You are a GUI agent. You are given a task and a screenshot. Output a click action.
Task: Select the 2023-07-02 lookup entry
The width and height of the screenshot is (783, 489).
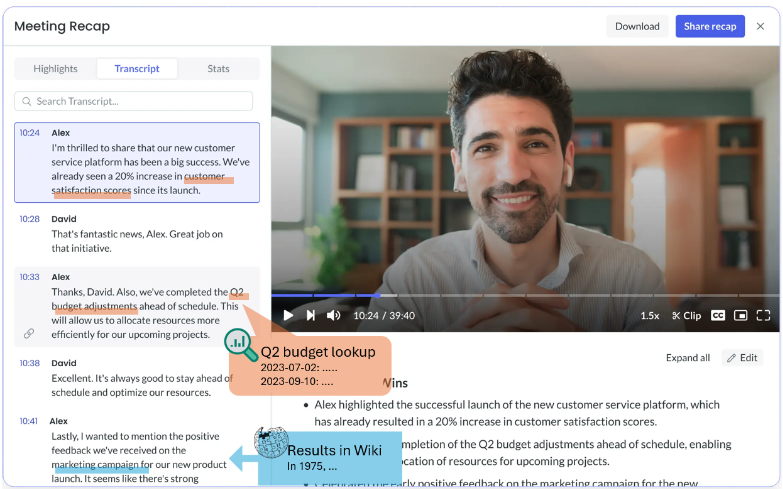point(299,368)
